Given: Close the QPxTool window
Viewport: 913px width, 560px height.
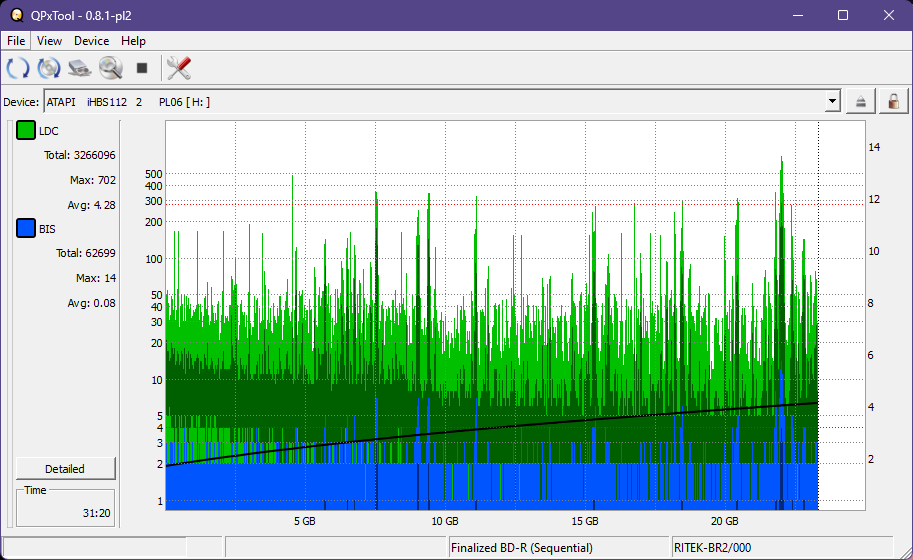Looking at the screenshot, I should (889, 15).
